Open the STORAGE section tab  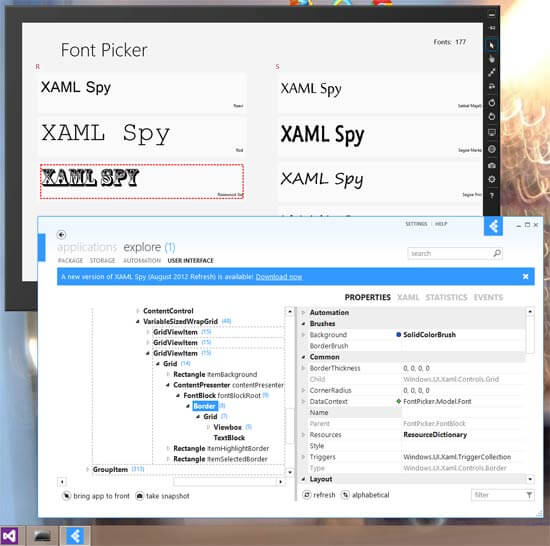pyautogui.click(x=102, y=260)
